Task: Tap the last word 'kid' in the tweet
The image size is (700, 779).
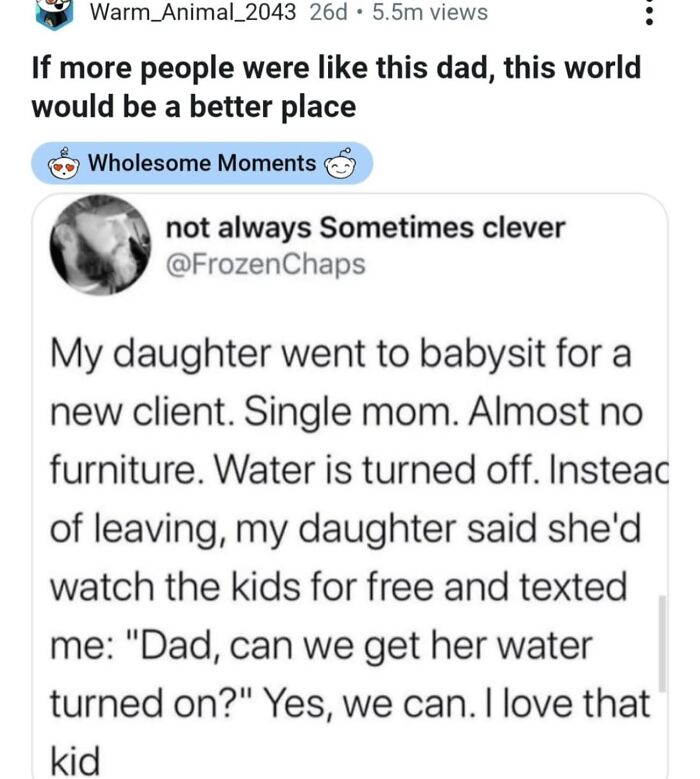Action: (x=74, y=760)
